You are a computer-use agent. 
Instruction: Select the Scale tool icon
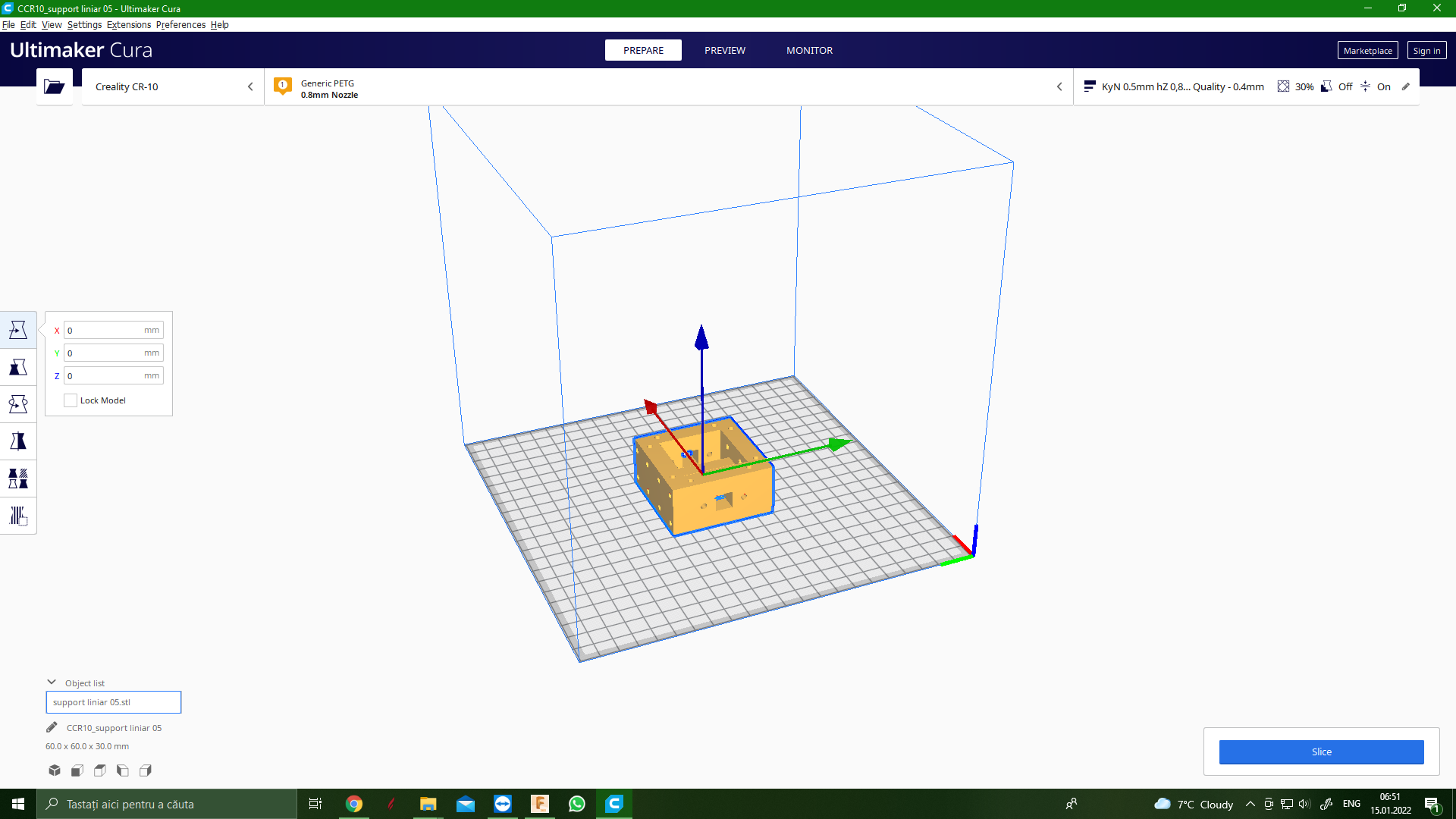coord(18,367)
